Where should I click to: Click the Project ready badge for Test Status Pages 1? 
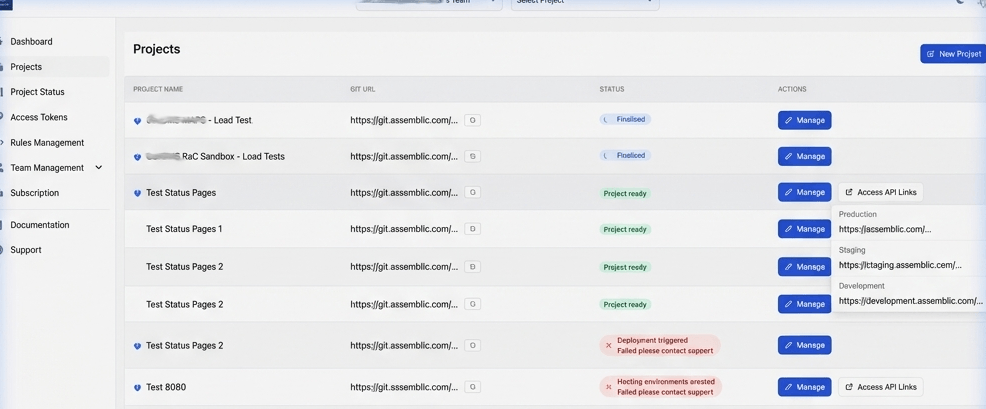[624, 230]
